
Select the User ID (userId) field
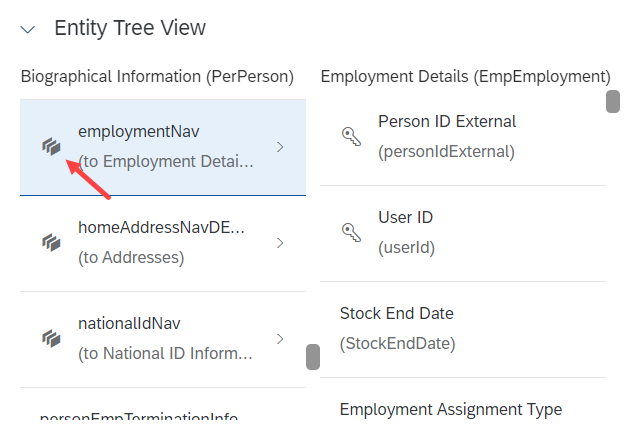pyautogui.click(x=463, y=234)
